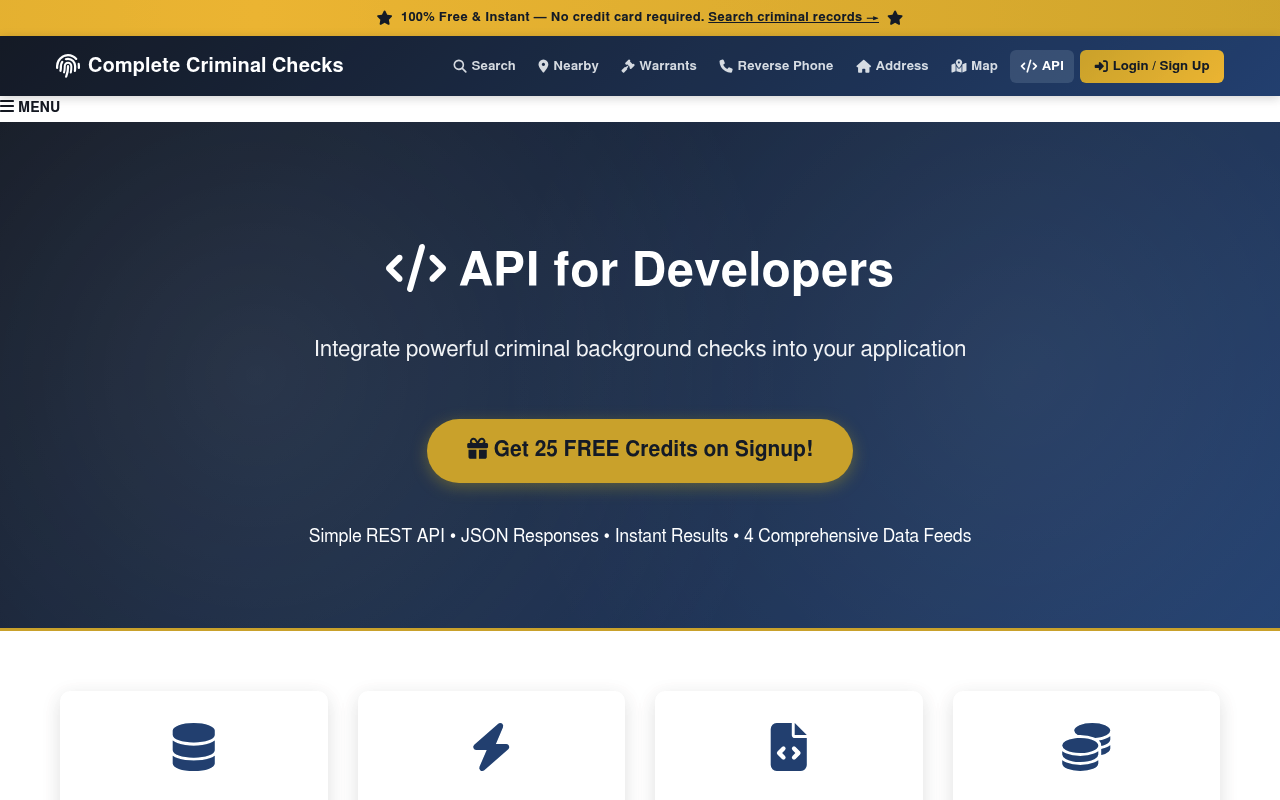Click the 'Integrate powerful criminal background checks' subtitle
Viewport: 1280px width, 800px height.
pos(640,349)
